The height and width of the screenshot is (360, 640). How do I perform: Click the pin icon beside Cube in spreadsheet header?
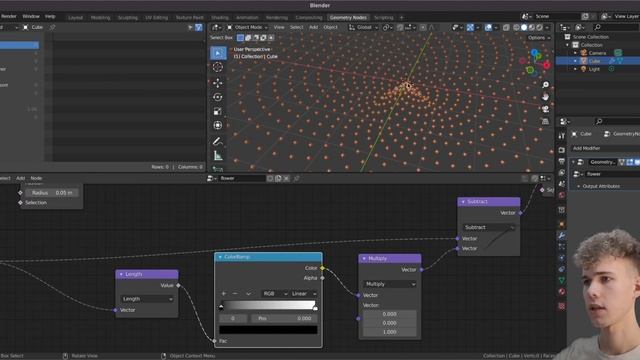(52, 27)
